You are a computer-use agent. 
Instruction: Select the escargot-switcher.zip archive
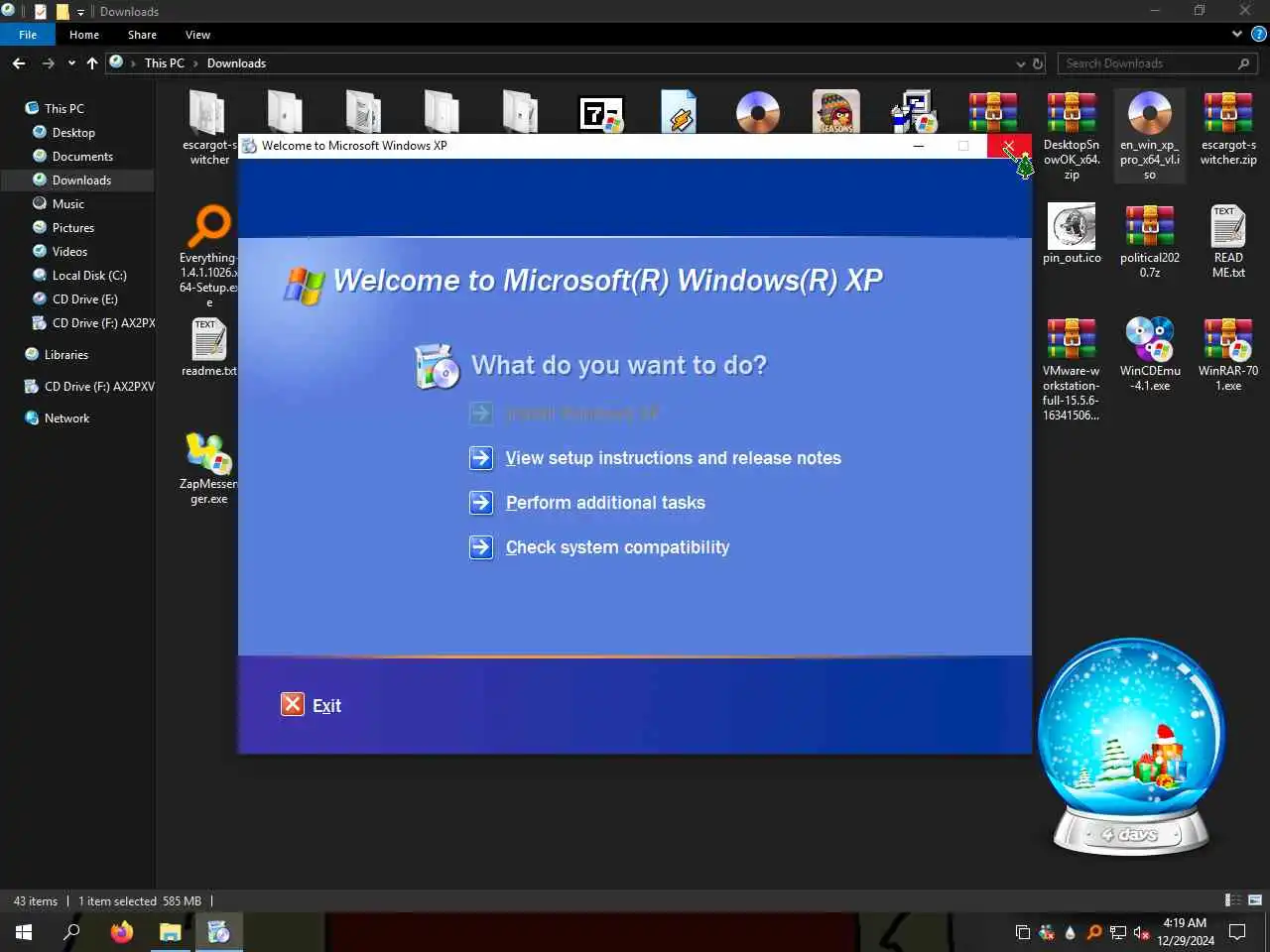(1228, 129)
